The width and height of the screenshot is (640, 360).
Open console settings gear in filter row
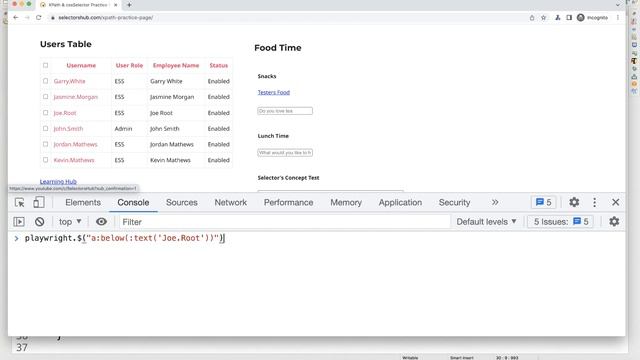click(614, 221)
